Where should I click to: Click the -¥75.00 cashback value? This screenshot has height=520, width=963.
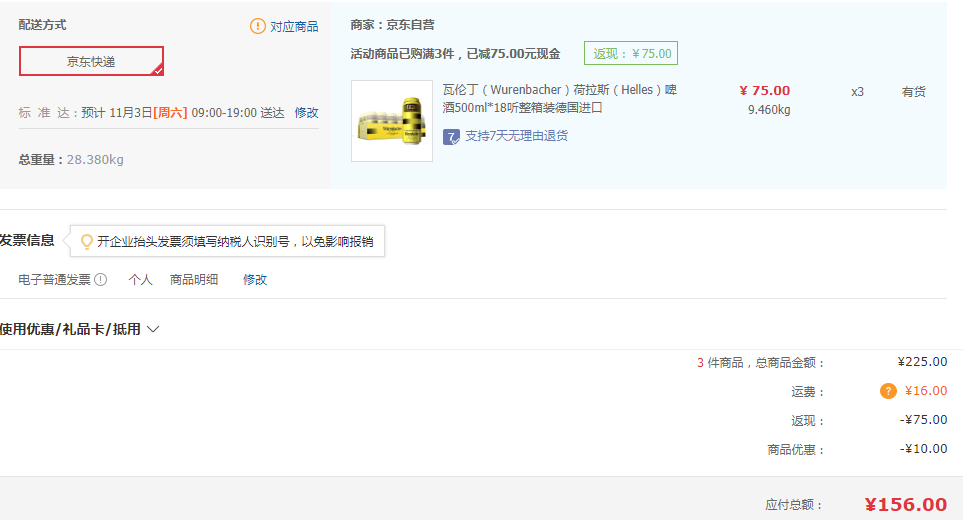(924, 419)
